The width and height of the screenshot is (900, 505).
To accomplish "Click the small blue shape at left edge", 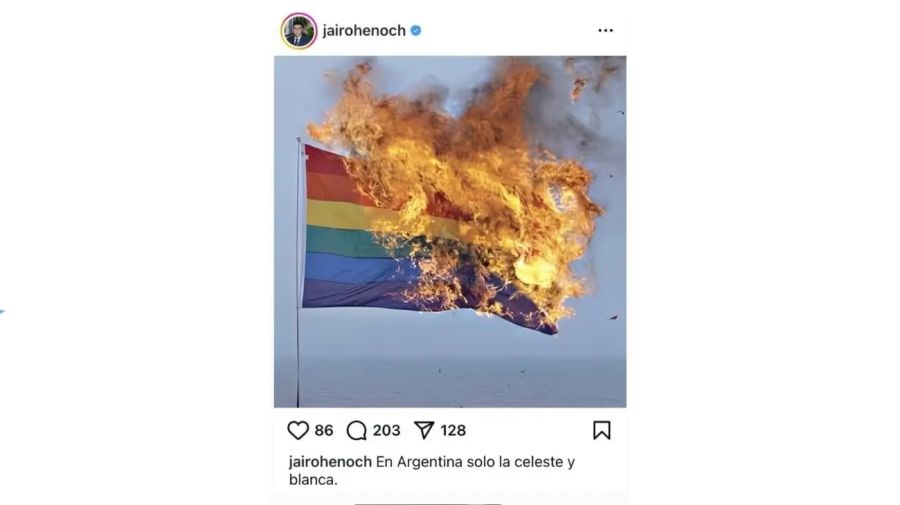I will pos(2,312).
